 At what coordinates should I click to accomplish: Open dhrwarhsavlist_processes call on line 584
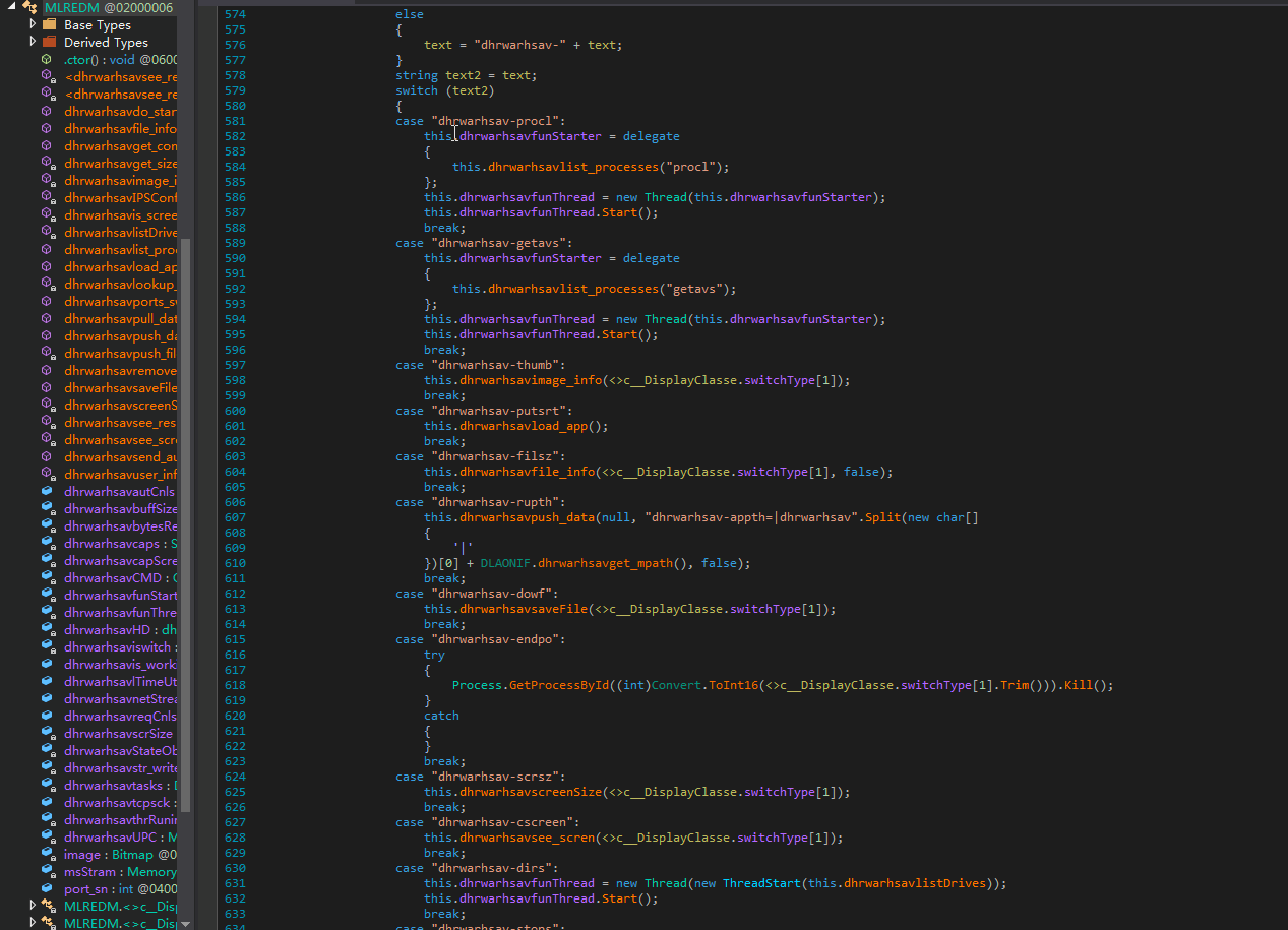coord(573,167)
